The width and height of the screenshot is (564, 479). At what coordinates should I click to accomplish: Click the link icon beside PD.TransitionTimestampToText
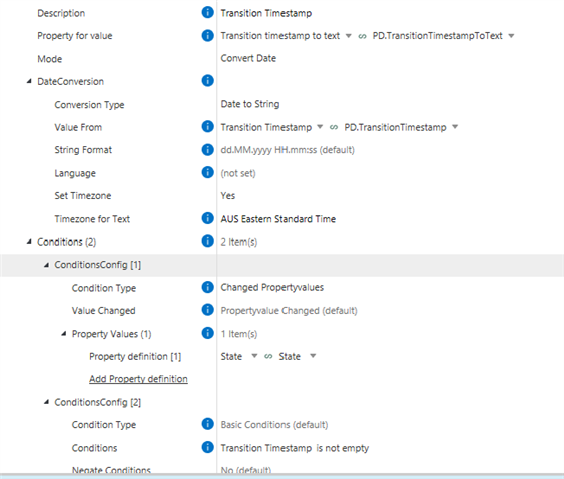tap(362, 36)
